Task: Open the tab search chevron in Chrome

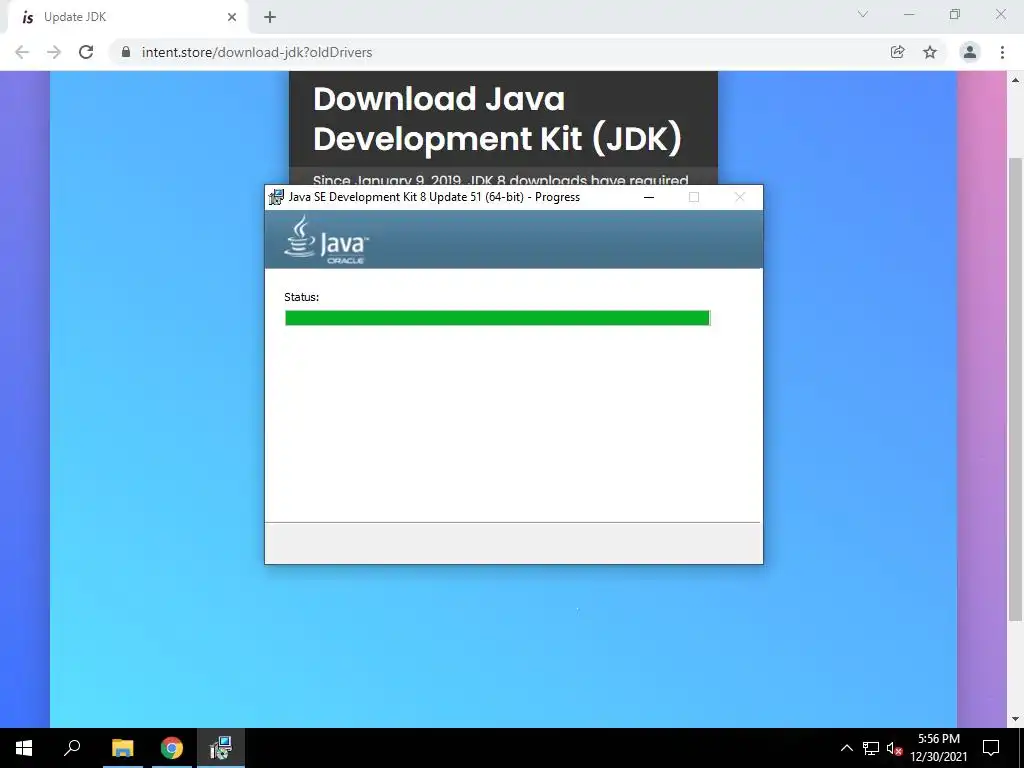Action: 863,14
